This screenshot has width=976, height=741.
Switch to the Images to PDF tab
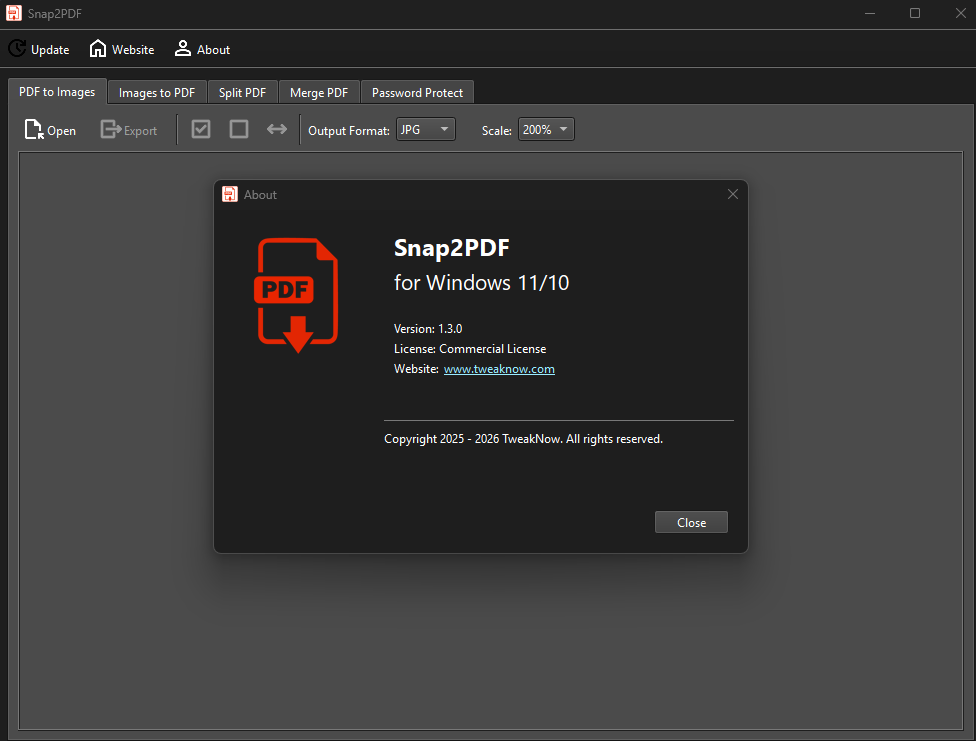pos(157,93)
